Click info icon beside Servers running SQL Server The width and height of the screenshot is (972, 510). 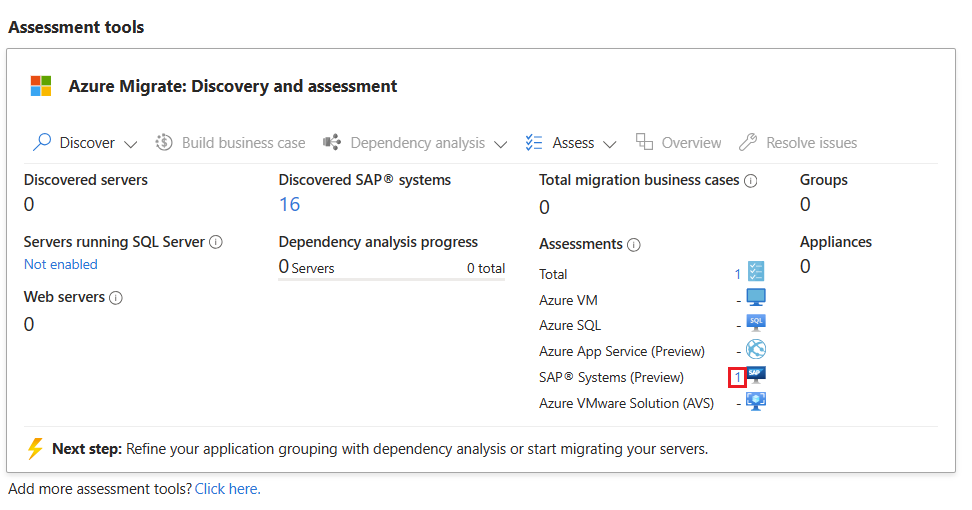point(216,242)
